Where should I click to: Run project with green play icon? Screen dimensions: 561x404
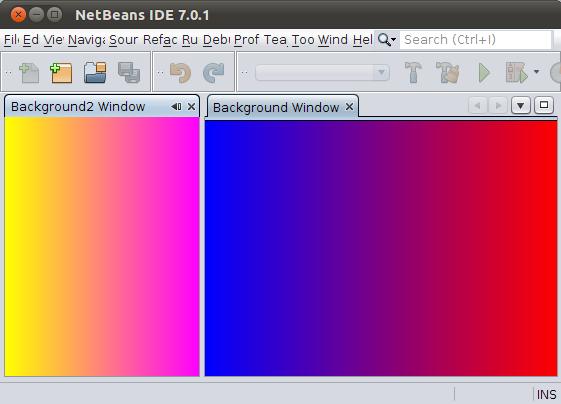point(484,73)
